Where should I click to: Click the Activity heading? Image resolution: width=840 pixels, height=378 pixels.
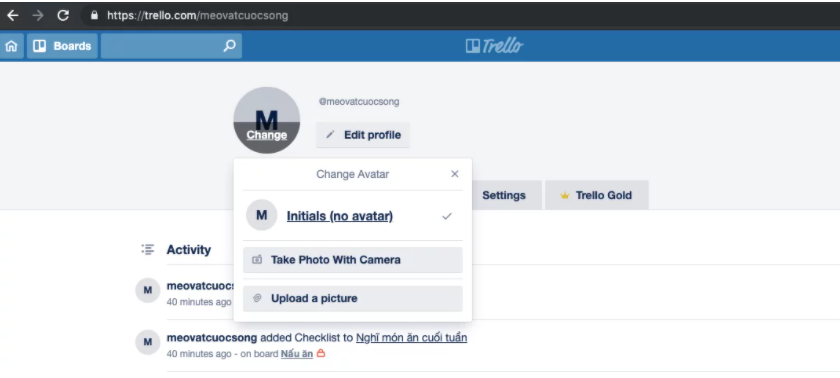[x=189, y=250]
